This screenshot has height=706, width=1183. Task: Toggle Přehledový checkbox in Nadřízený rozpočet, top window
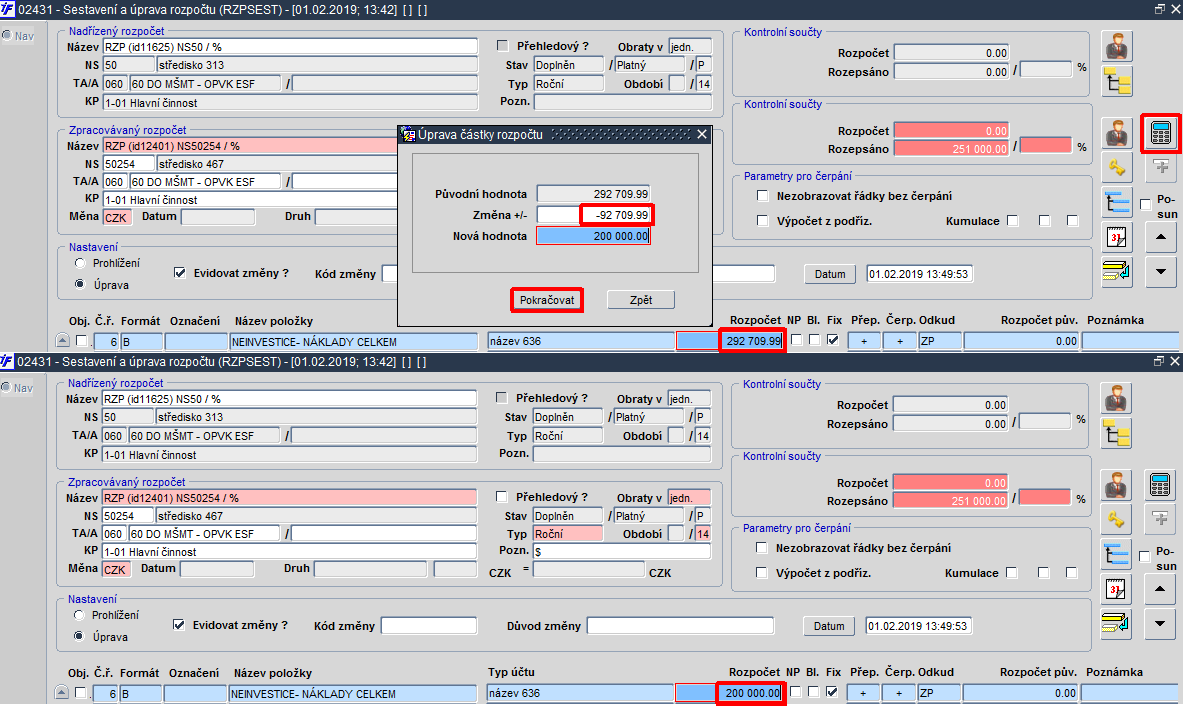tap(502, 46)
